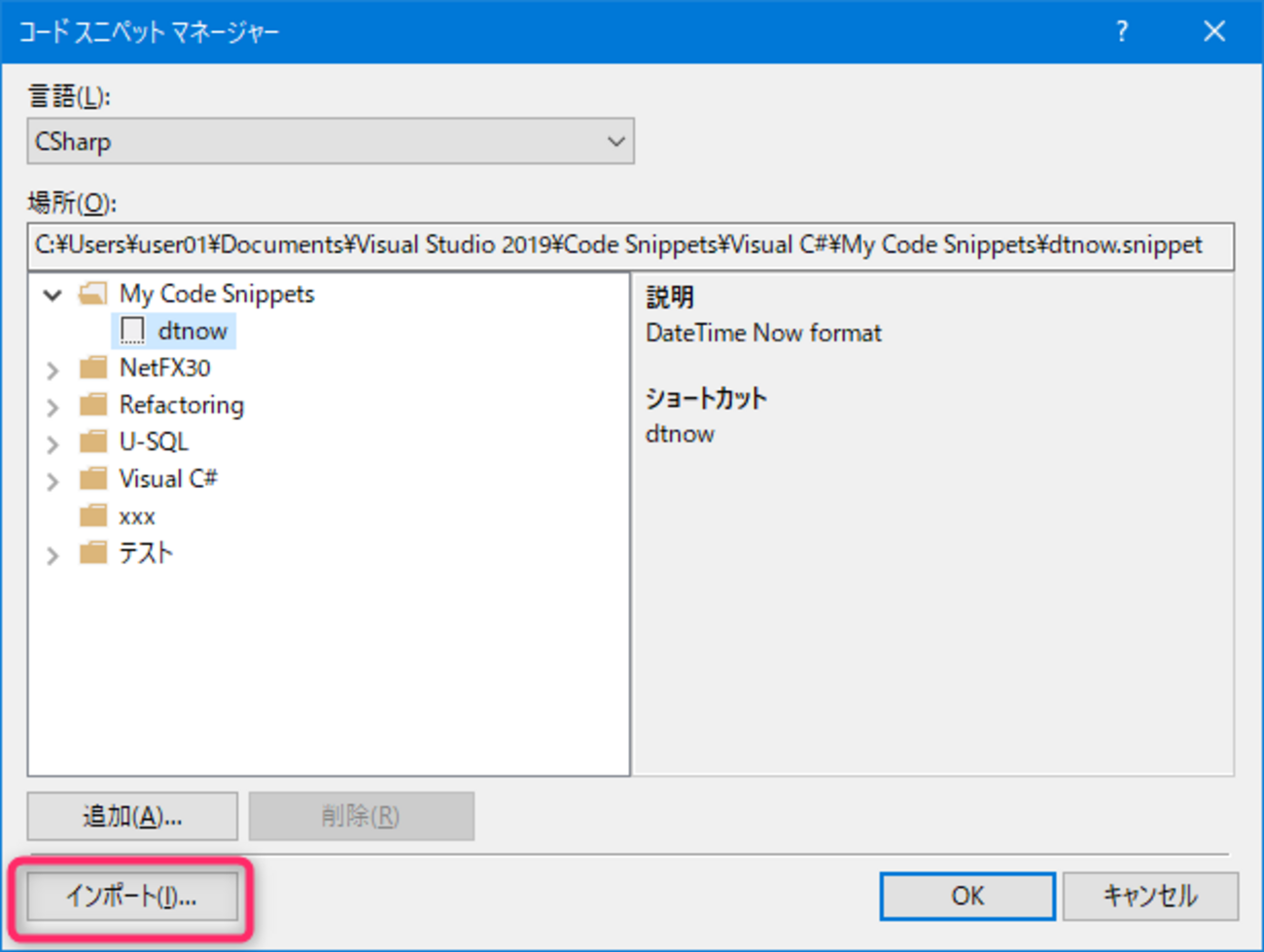1264x952 pixels.
Task: Click the xxx folder icon
Action: pyautogui.click(x=93, y=516)
